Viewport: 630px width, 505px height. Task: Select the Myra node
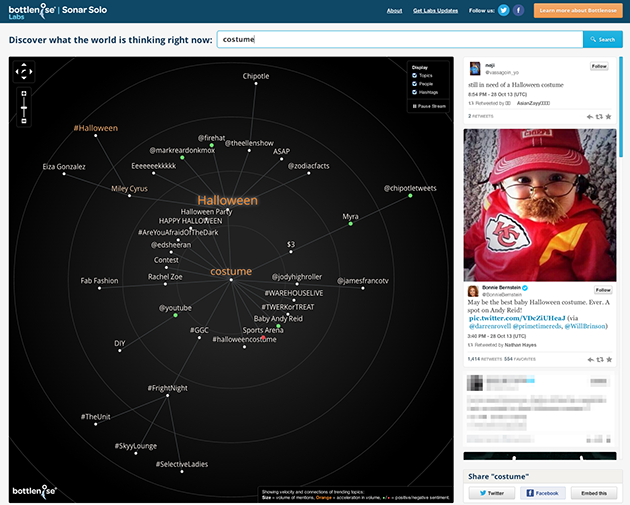coord(350,216)
